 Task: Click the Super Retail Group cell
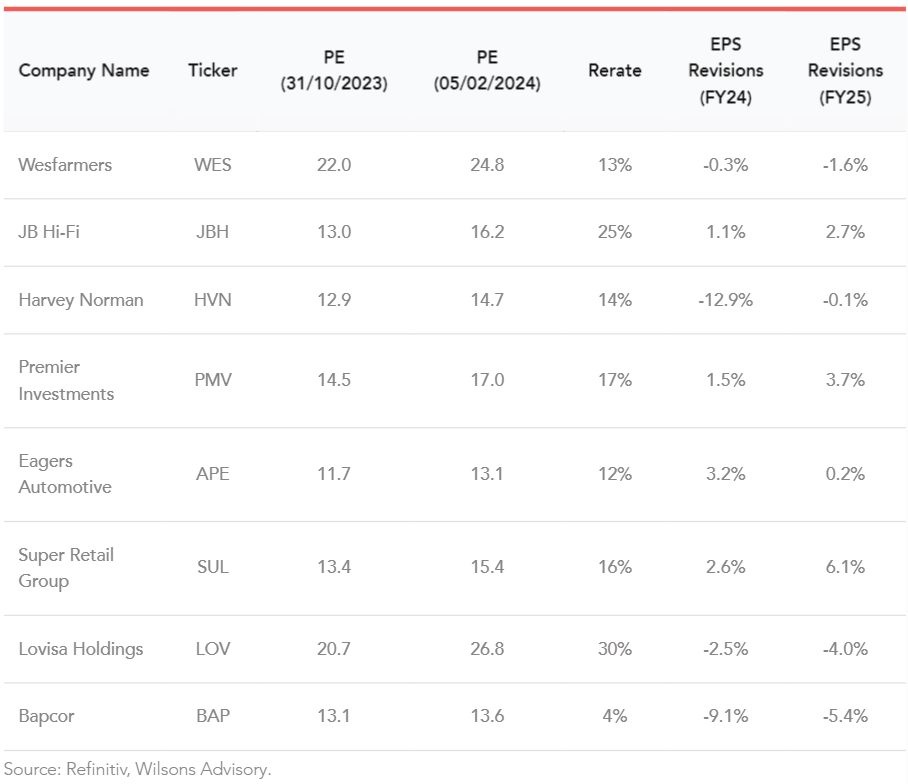66,567
